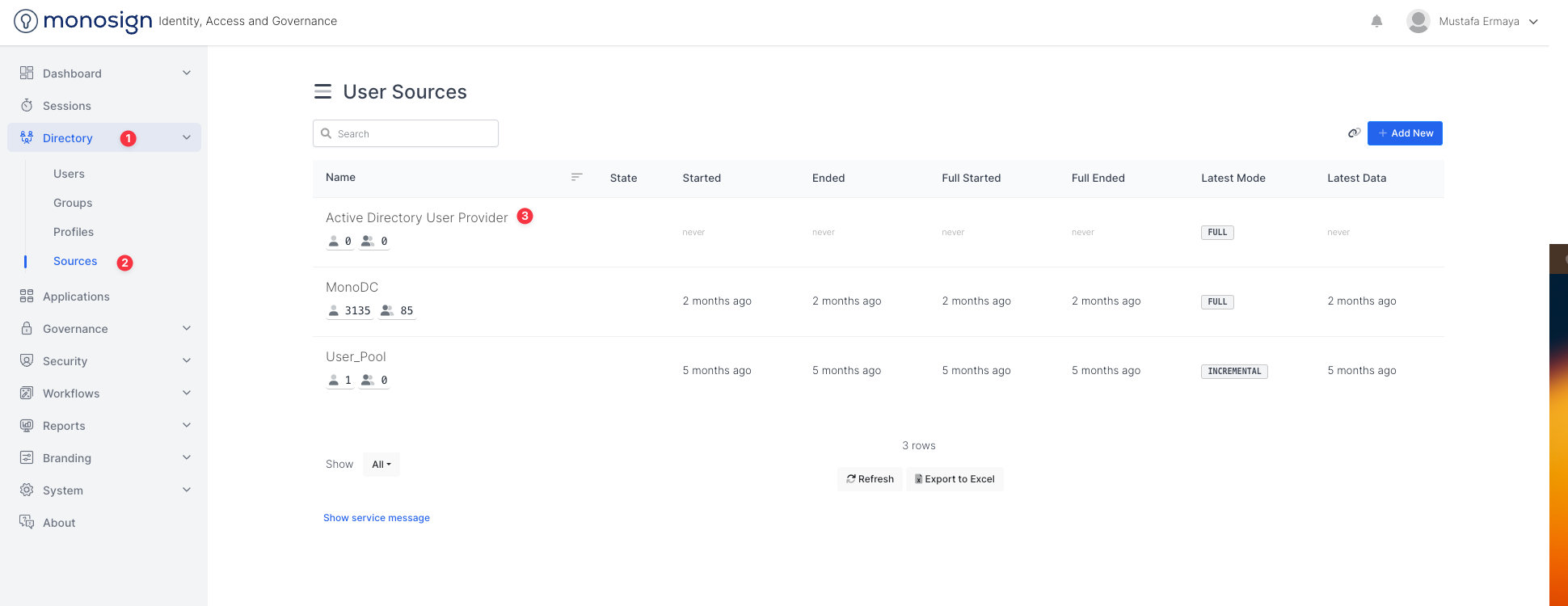Open the About page in sidebar
The height and width of the screenshot is (606, 1568).
[59, 523]
